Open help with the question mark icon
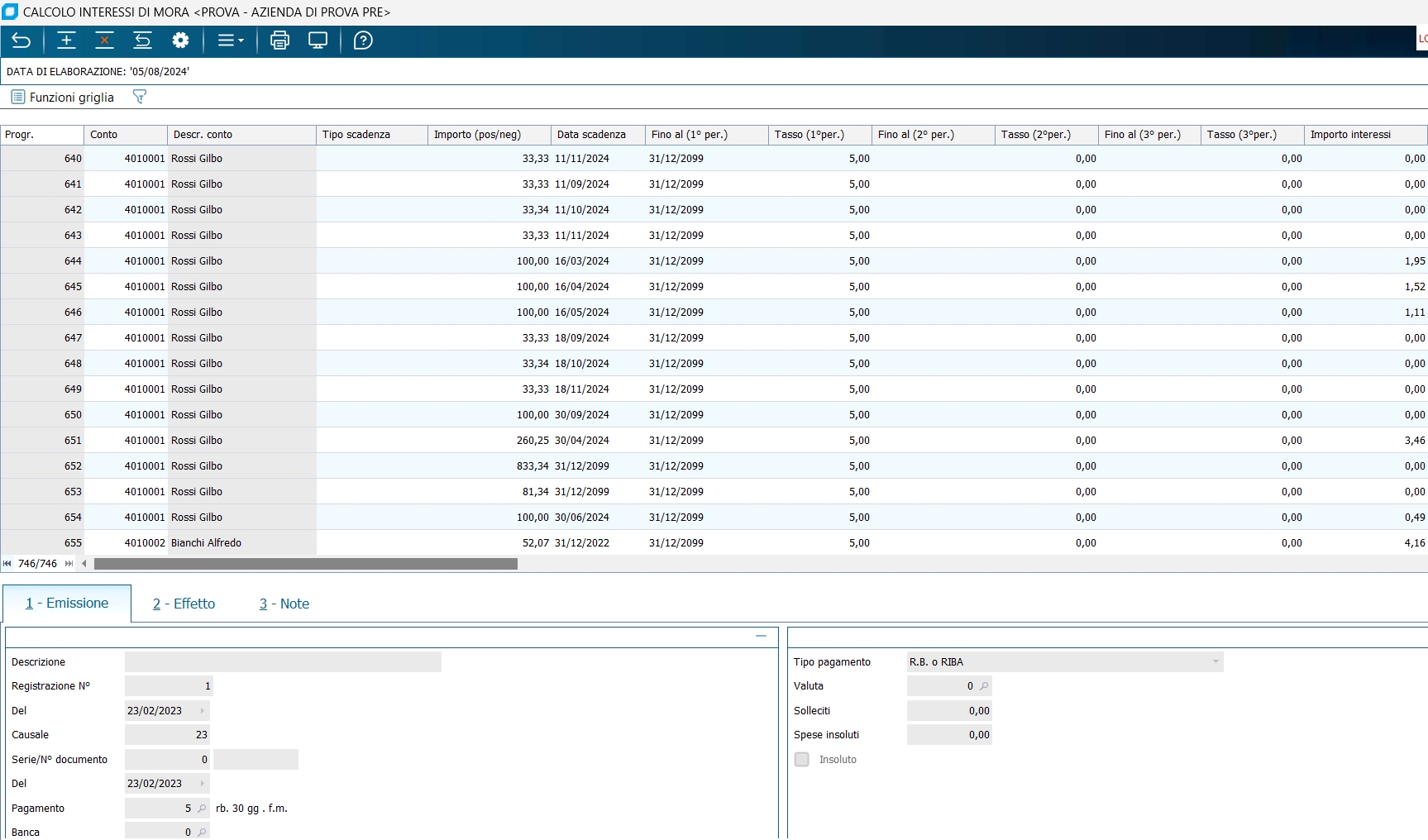The height and width of the screenshot is (840, 1428). (363, 41)
